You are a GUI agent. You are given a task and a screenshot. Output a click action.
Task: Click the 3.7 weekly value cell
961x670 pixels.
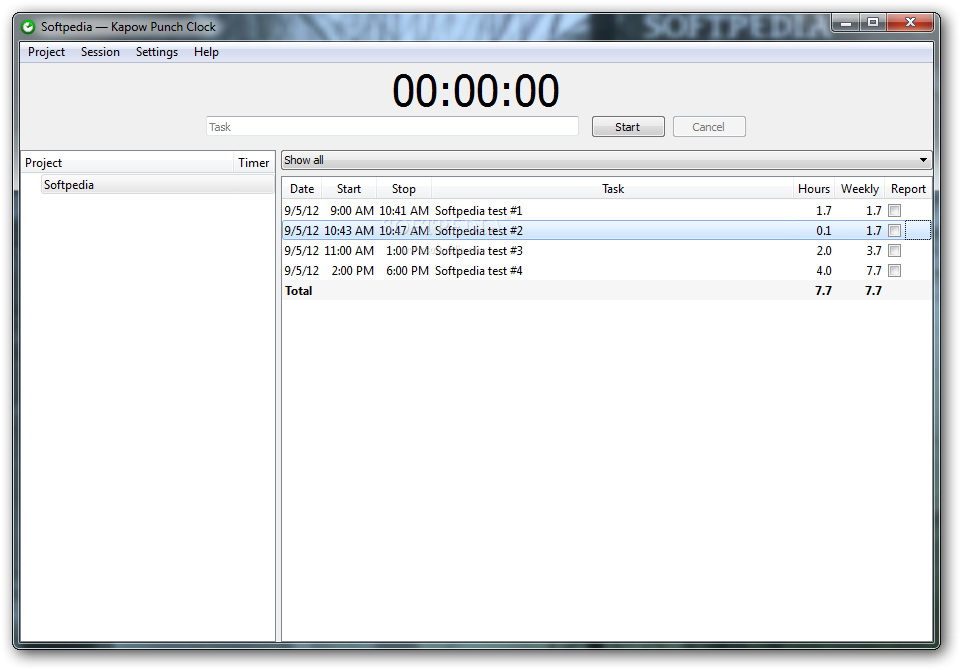[874, 251]
